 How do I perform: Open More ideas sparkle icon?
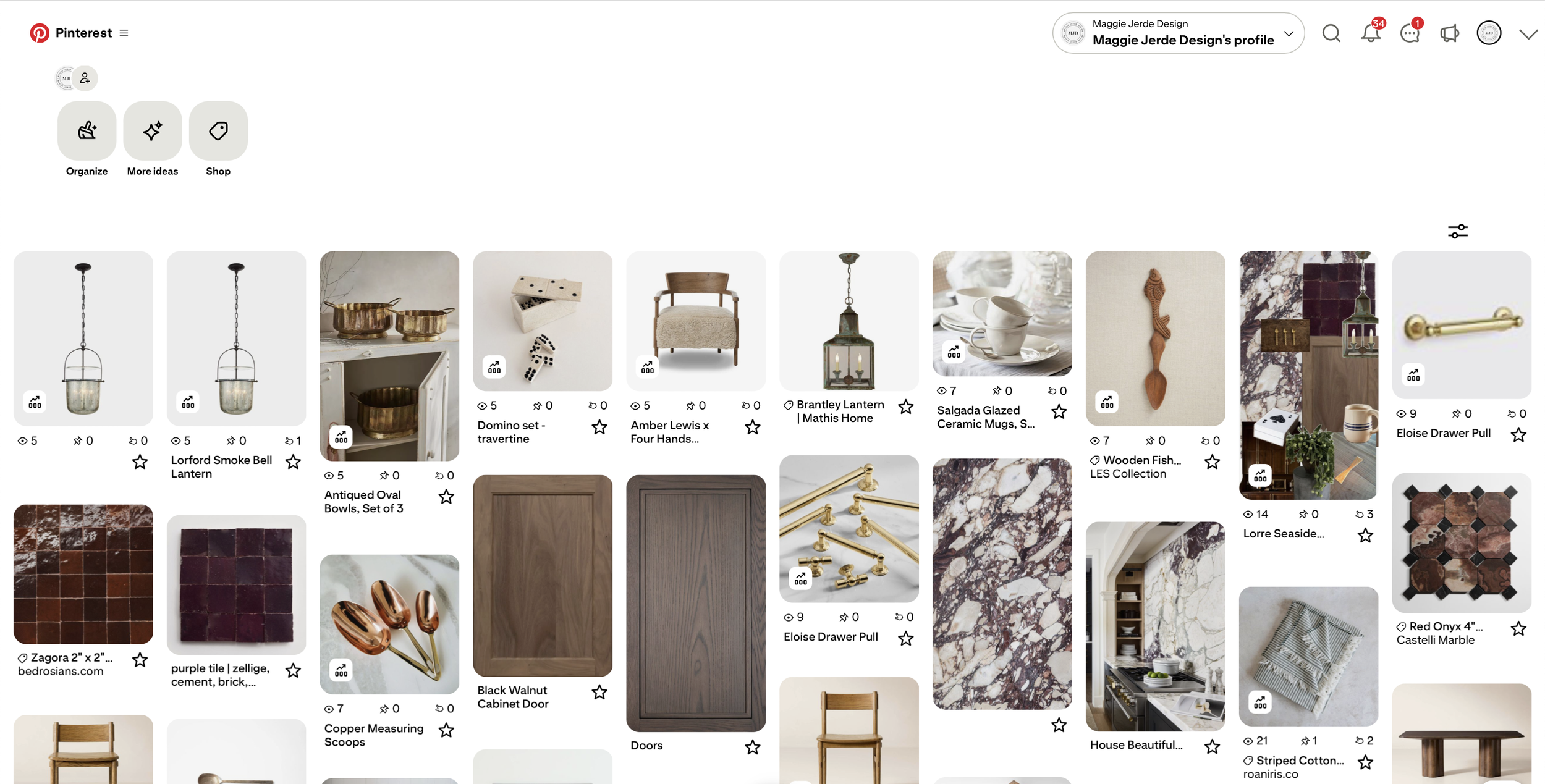click(x=153, y=130)
